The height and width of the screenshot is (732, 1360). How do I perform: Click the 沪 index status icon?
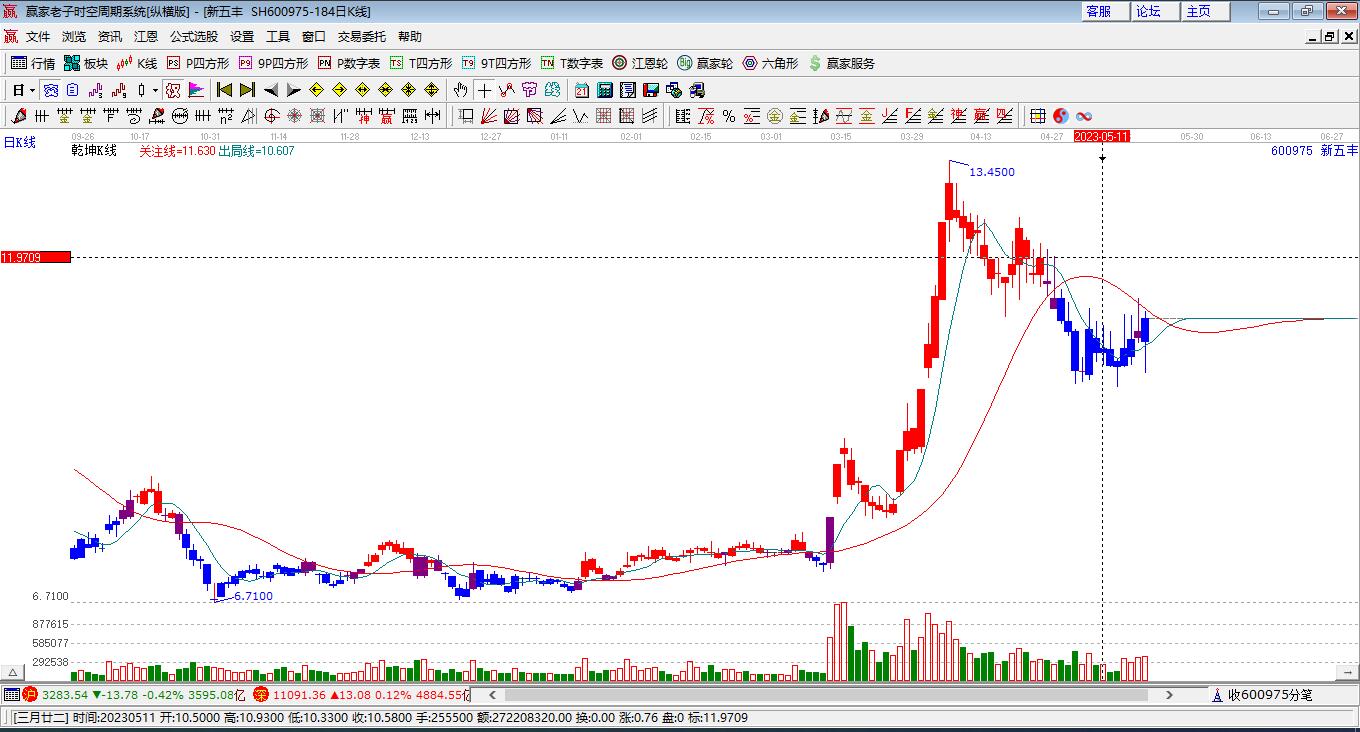point(30,694)
